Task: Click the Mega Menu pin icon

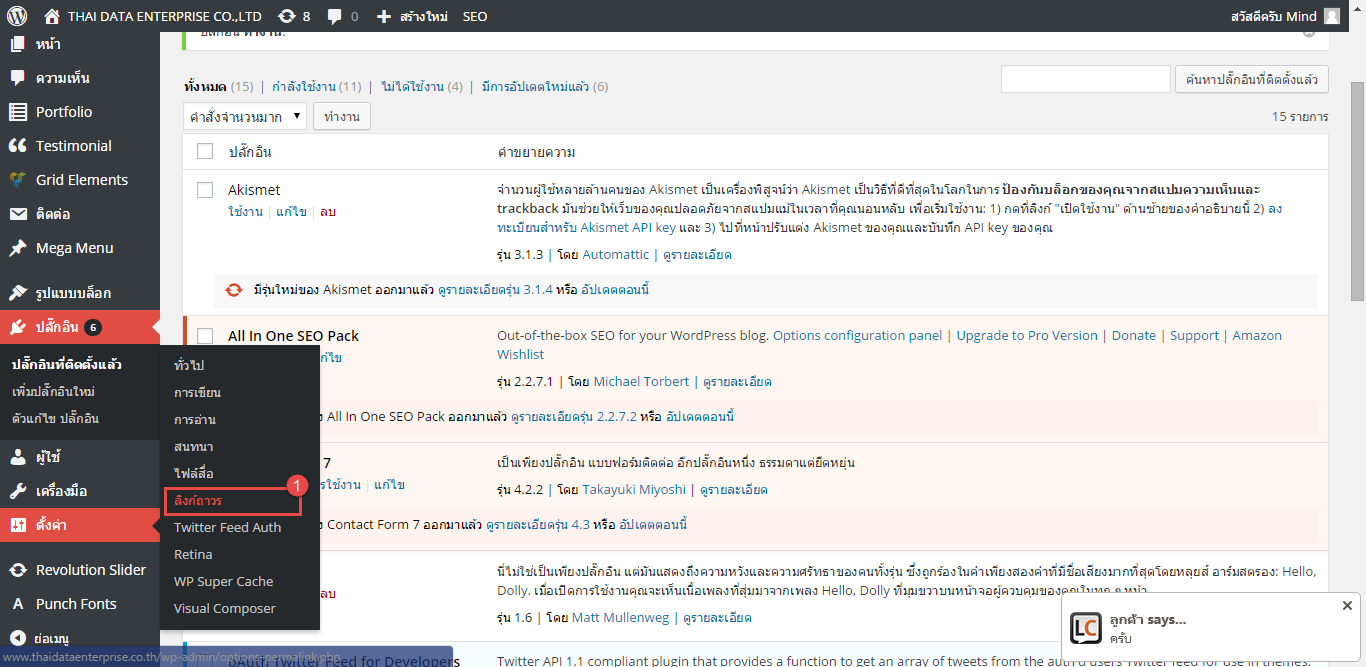Action: (17, 248)
